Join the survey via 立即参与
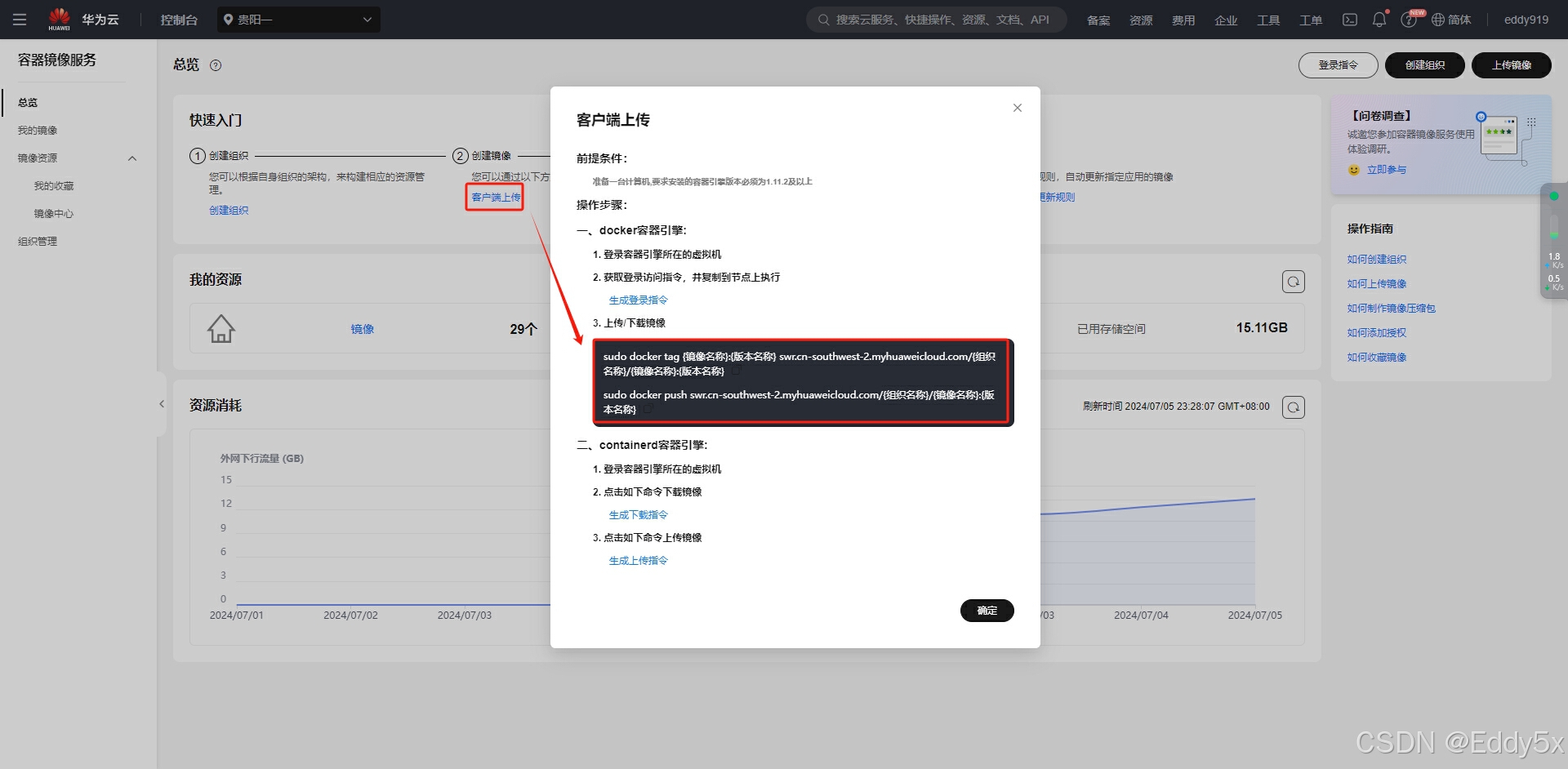The width and height of the screenshot is (1568, 769). pyautogui.click(x=1387, y=170)
